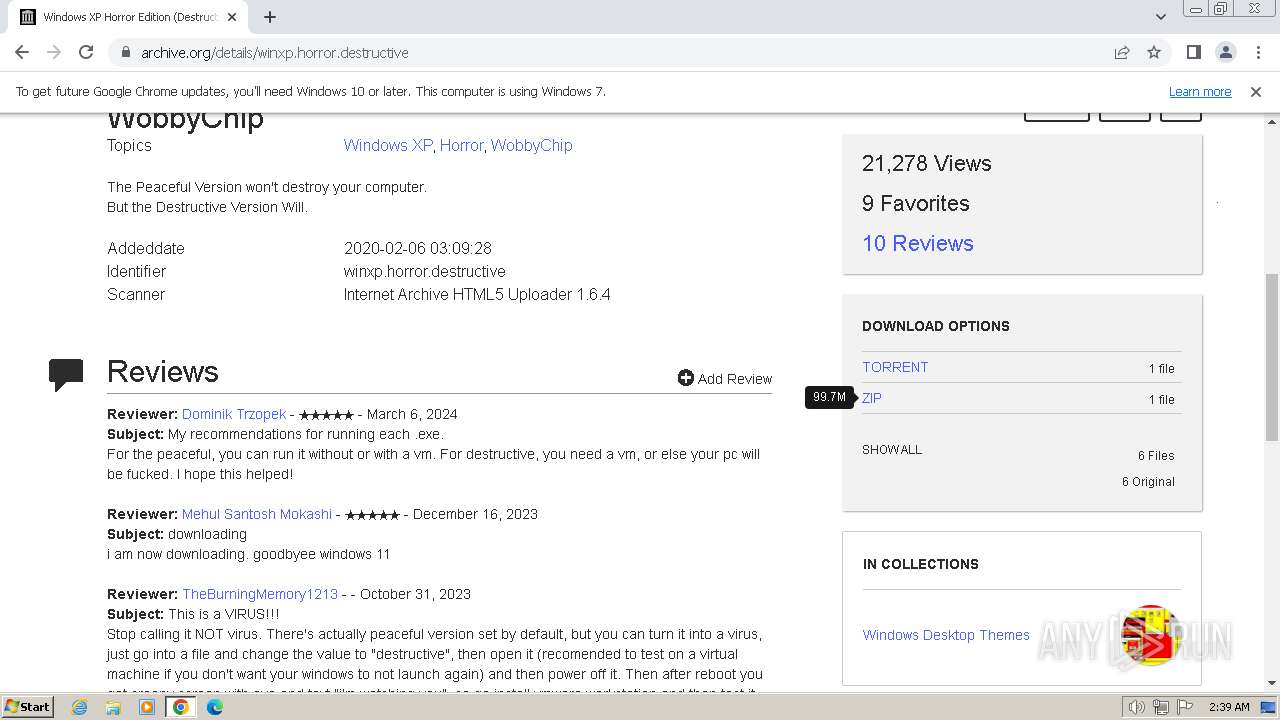Click the network tray icon
This screenshot has height=720, width=1280.
[x=1161, y=707]
